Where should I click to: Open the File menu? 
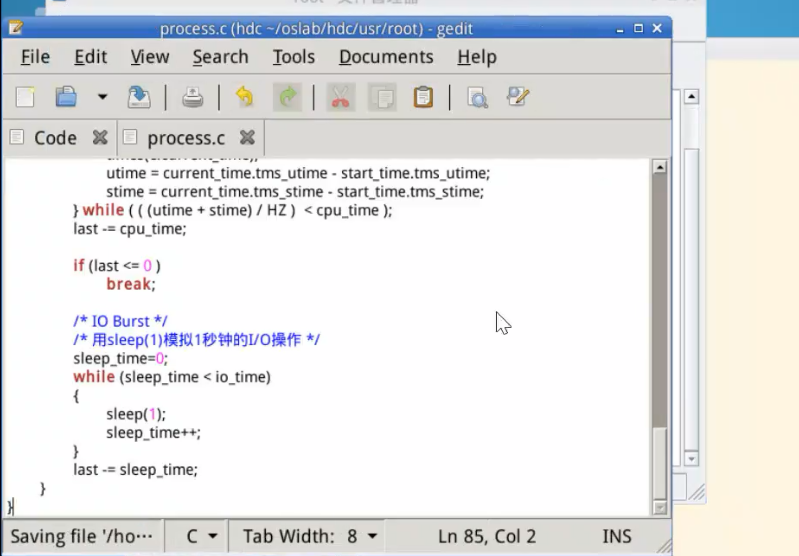click(35, 57)
